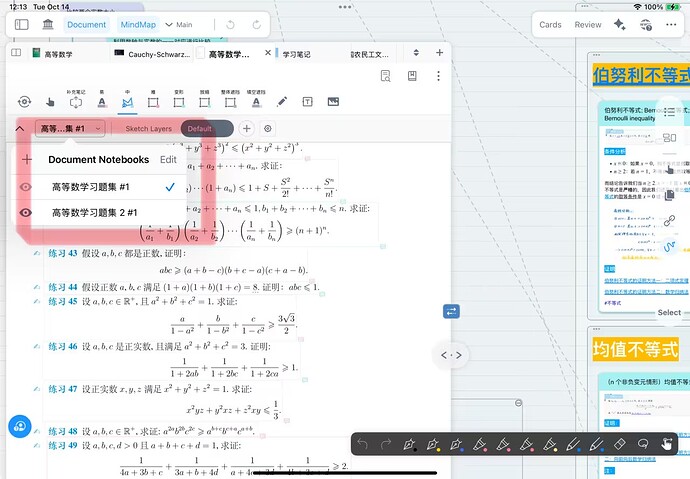Toggle the left sidebar panel
The height and width of the screenshot is (479, 690).
[22, 24]
